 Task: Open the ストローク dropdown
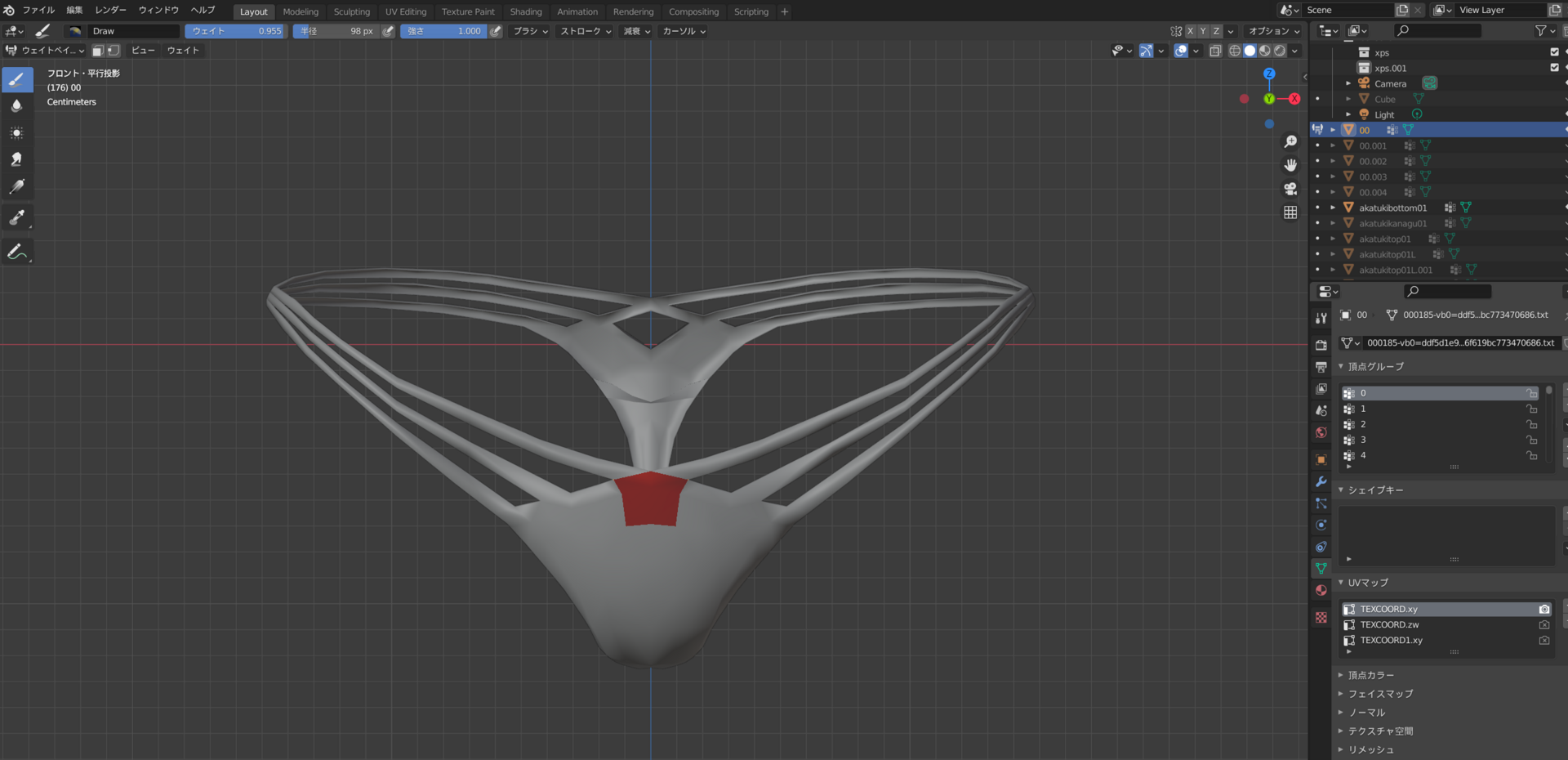tap(586, 31)
